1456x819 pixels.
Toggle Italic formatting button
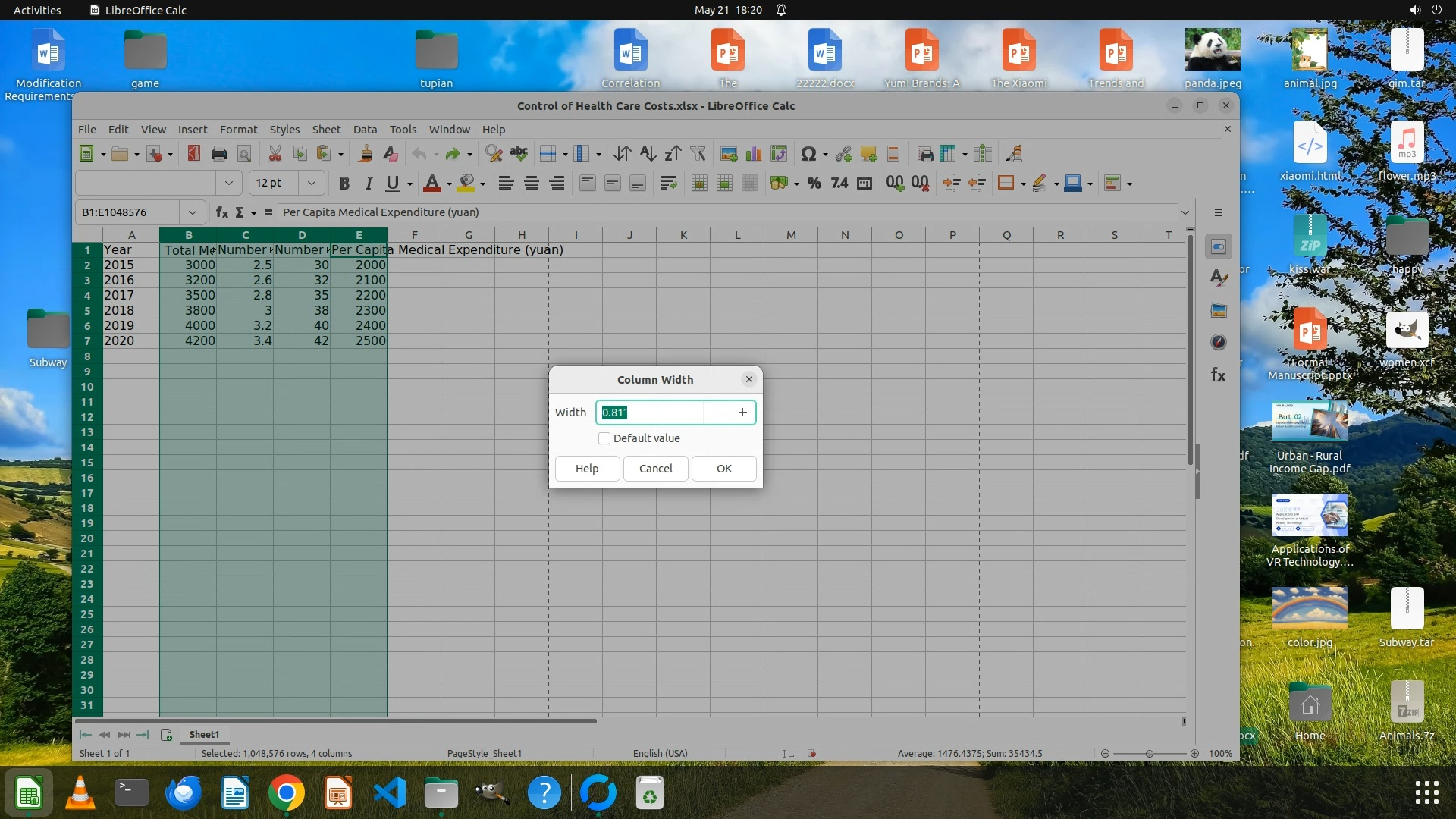369,183
